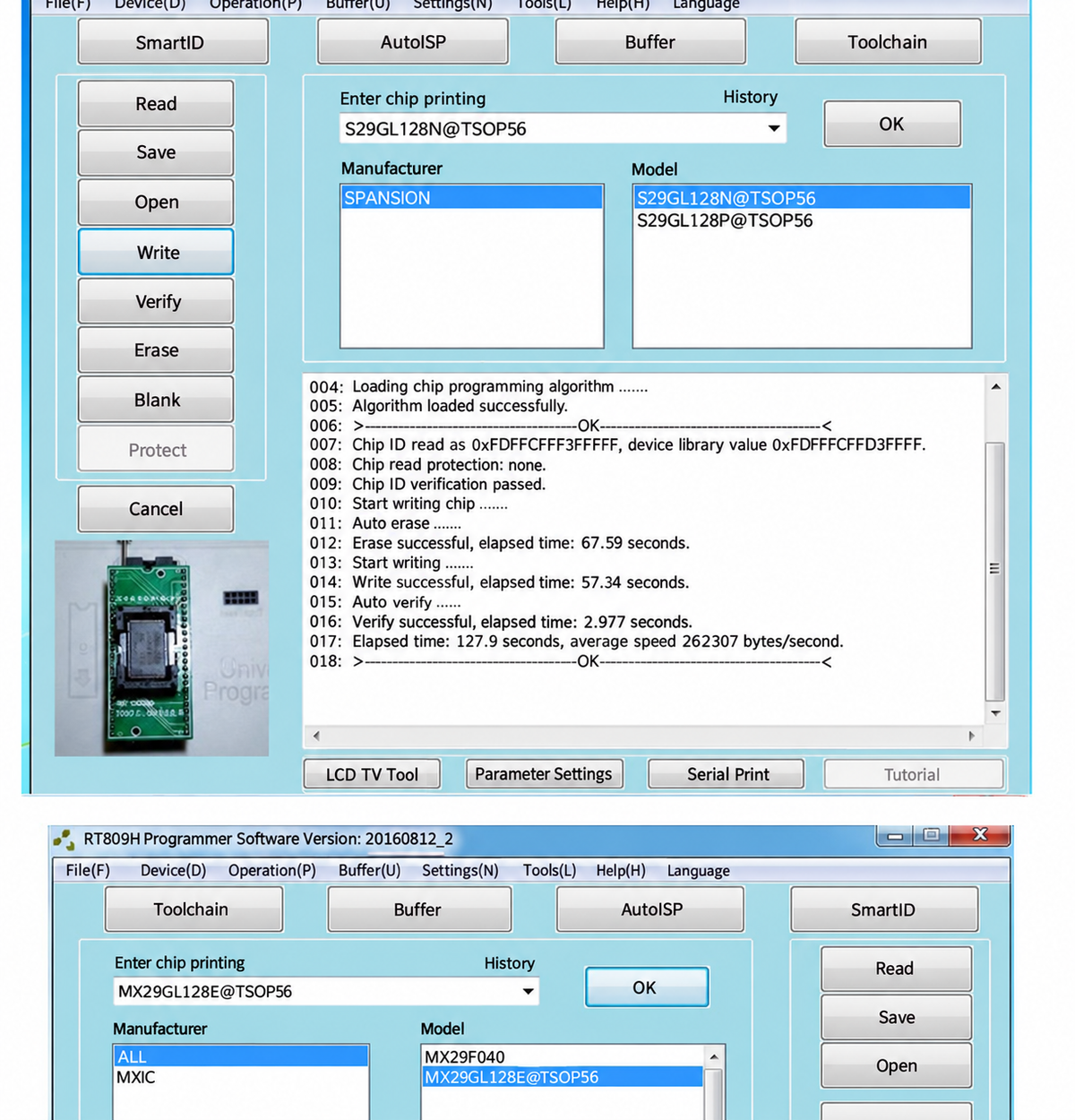The image size is (1075, 1120).
Task: Click OK next to S29GL128N@TSOP56 field
Action: pos(892,124)
